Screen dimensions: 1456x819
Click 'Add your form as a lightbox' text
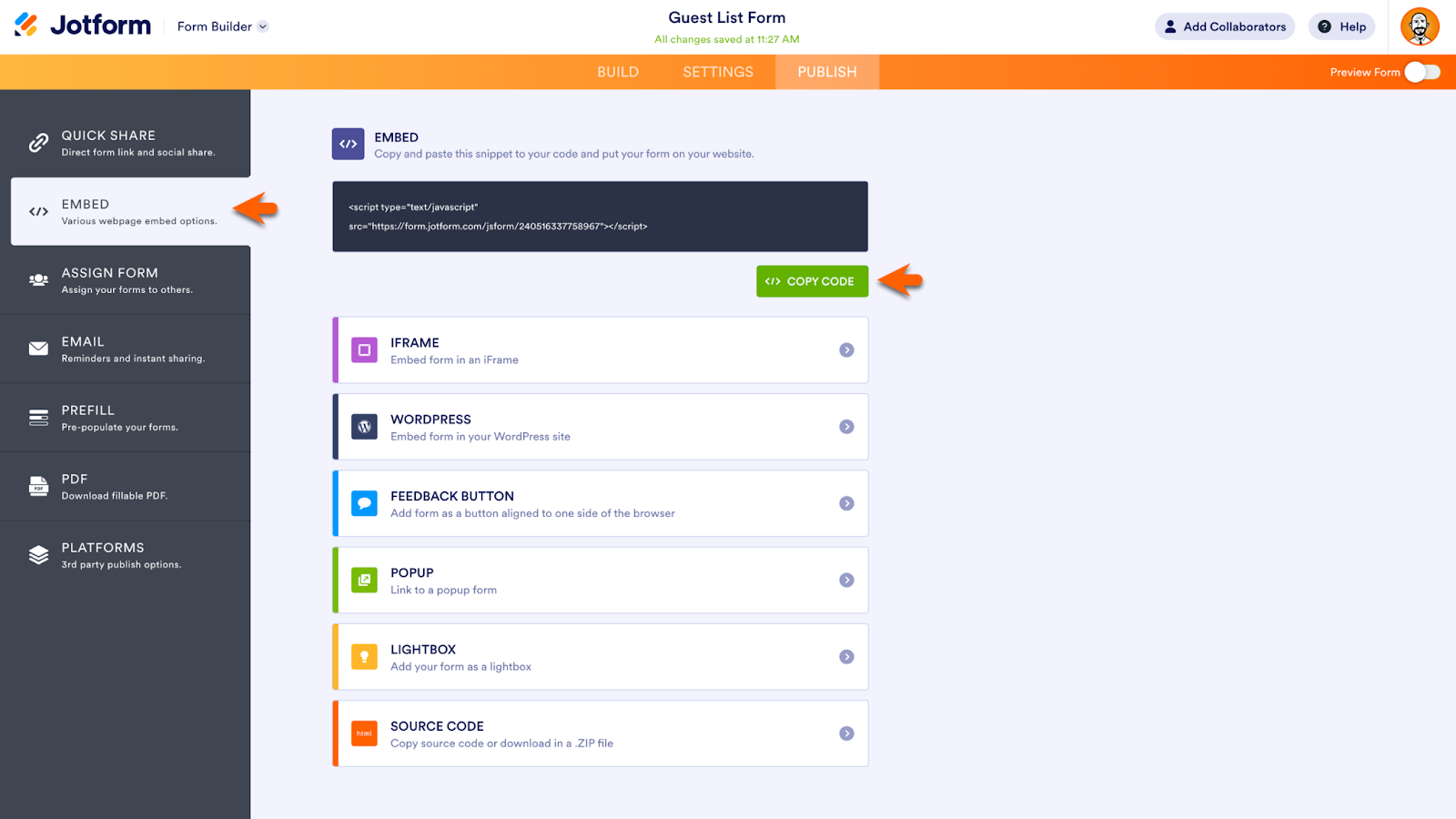(460, 667)
